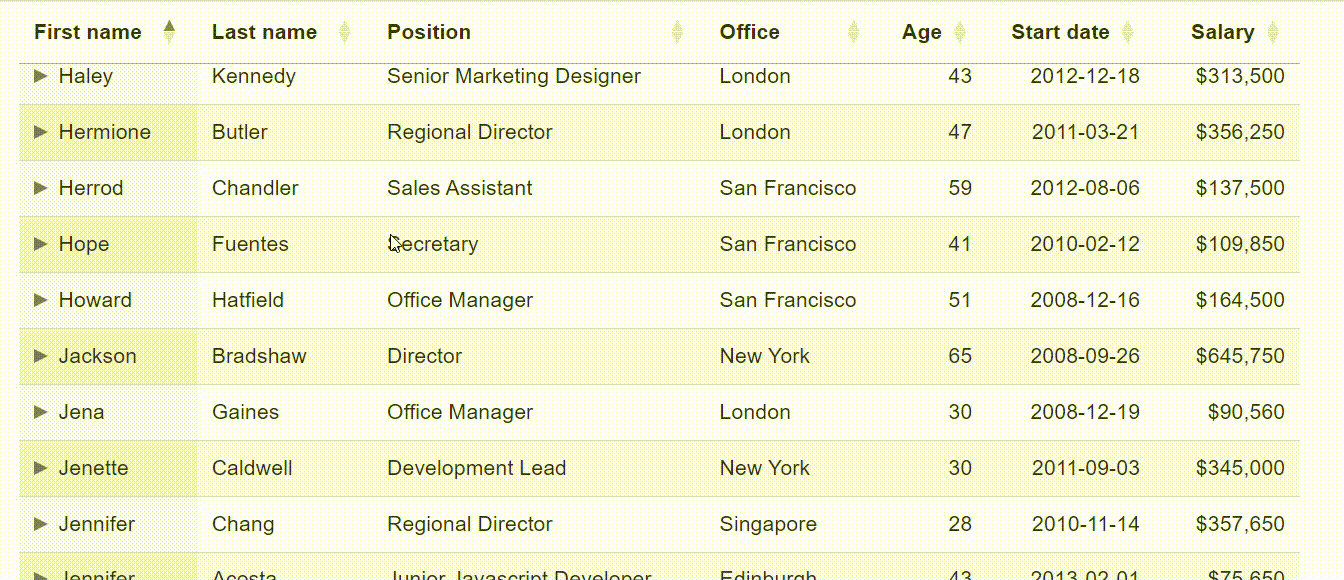The height and width of the screenshot is (580, 1344).
Task: Expand the Howard Hatfield row
Action: [x=41, y=300]
